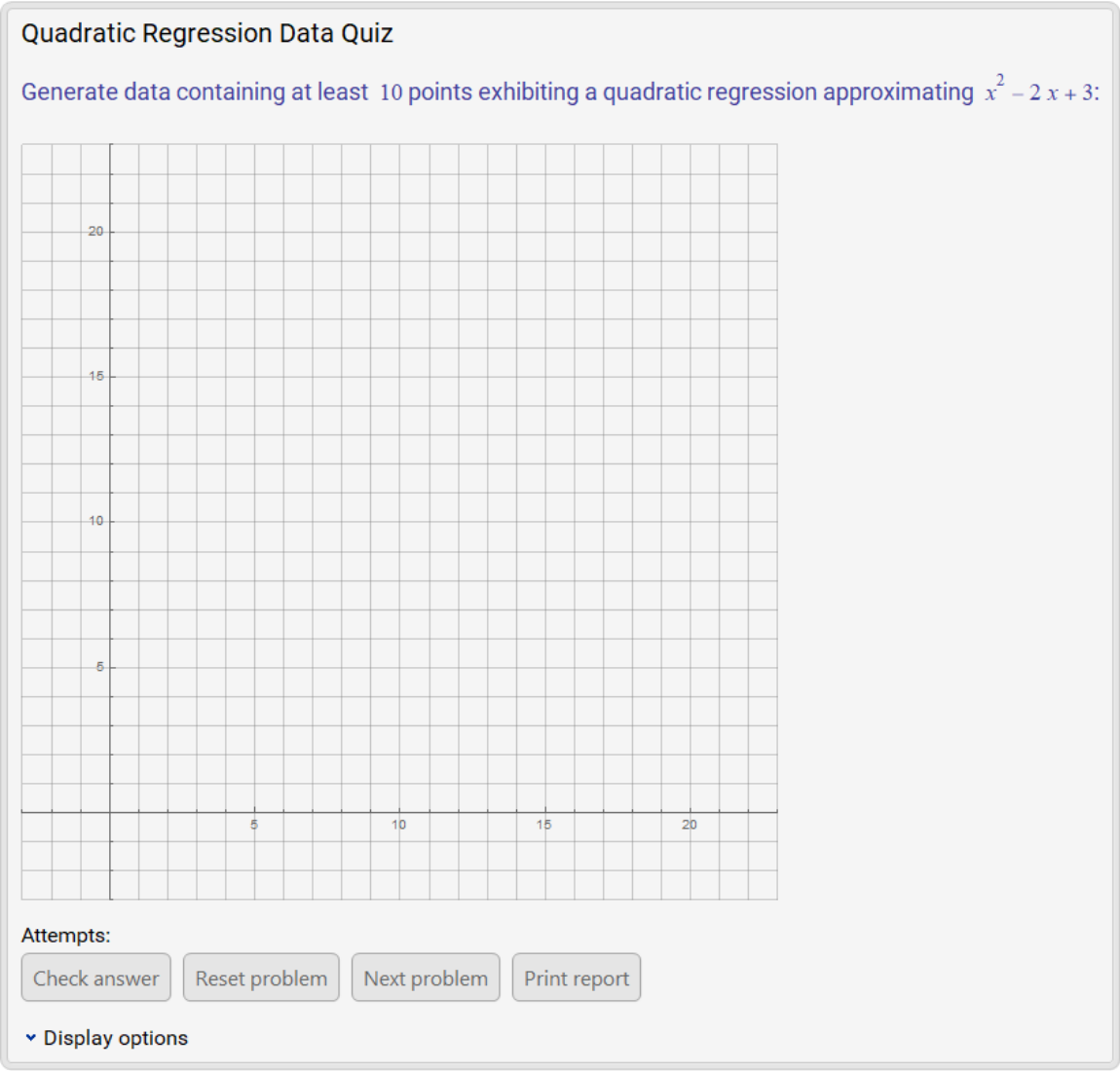This screenshot has height=1071, width=1120.
Task: Place a point at (-1, 6) on the grid
Action: point(81,638)
